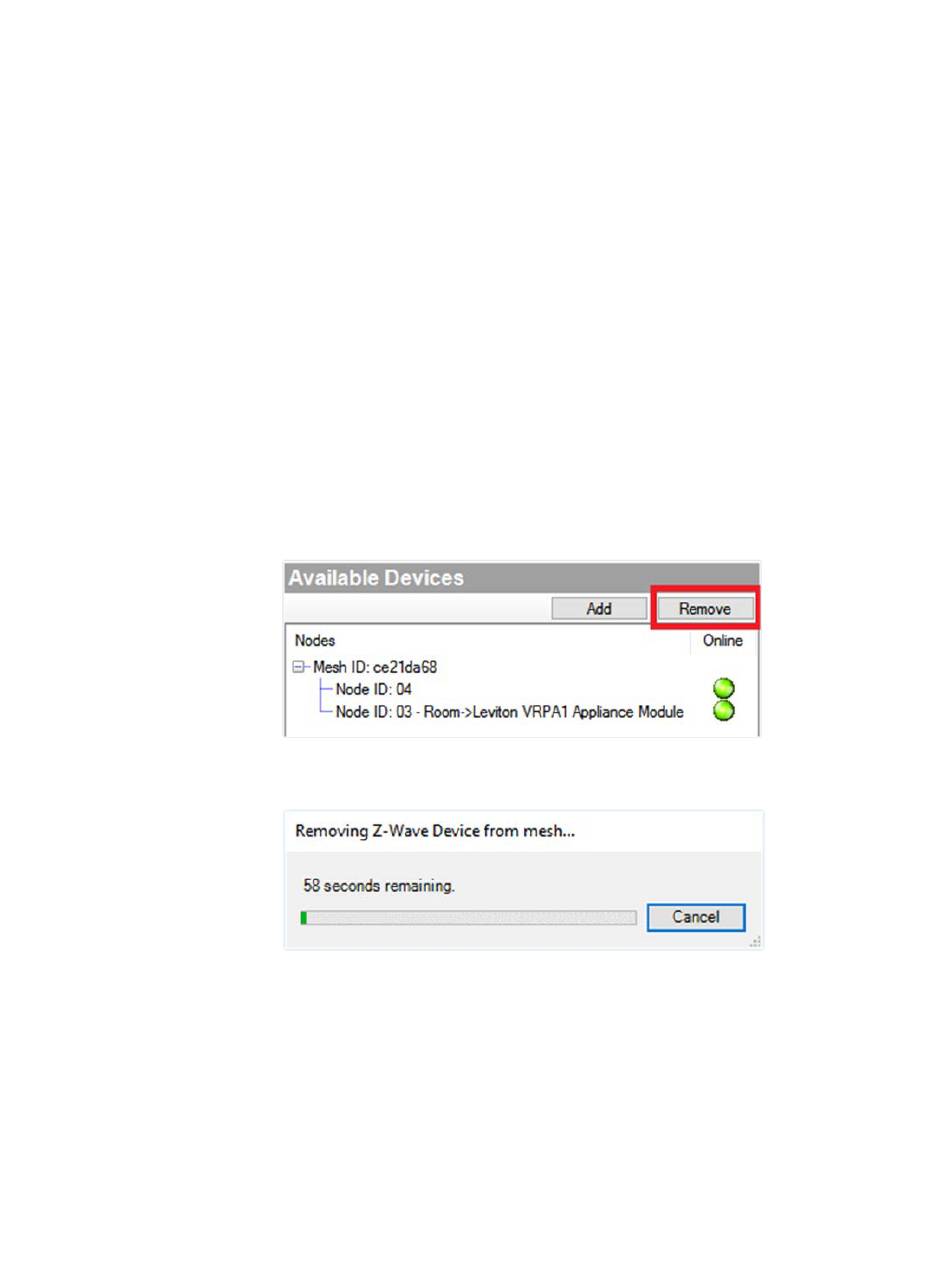
Task: Click the Online column header
Action: tap(723, 640)
